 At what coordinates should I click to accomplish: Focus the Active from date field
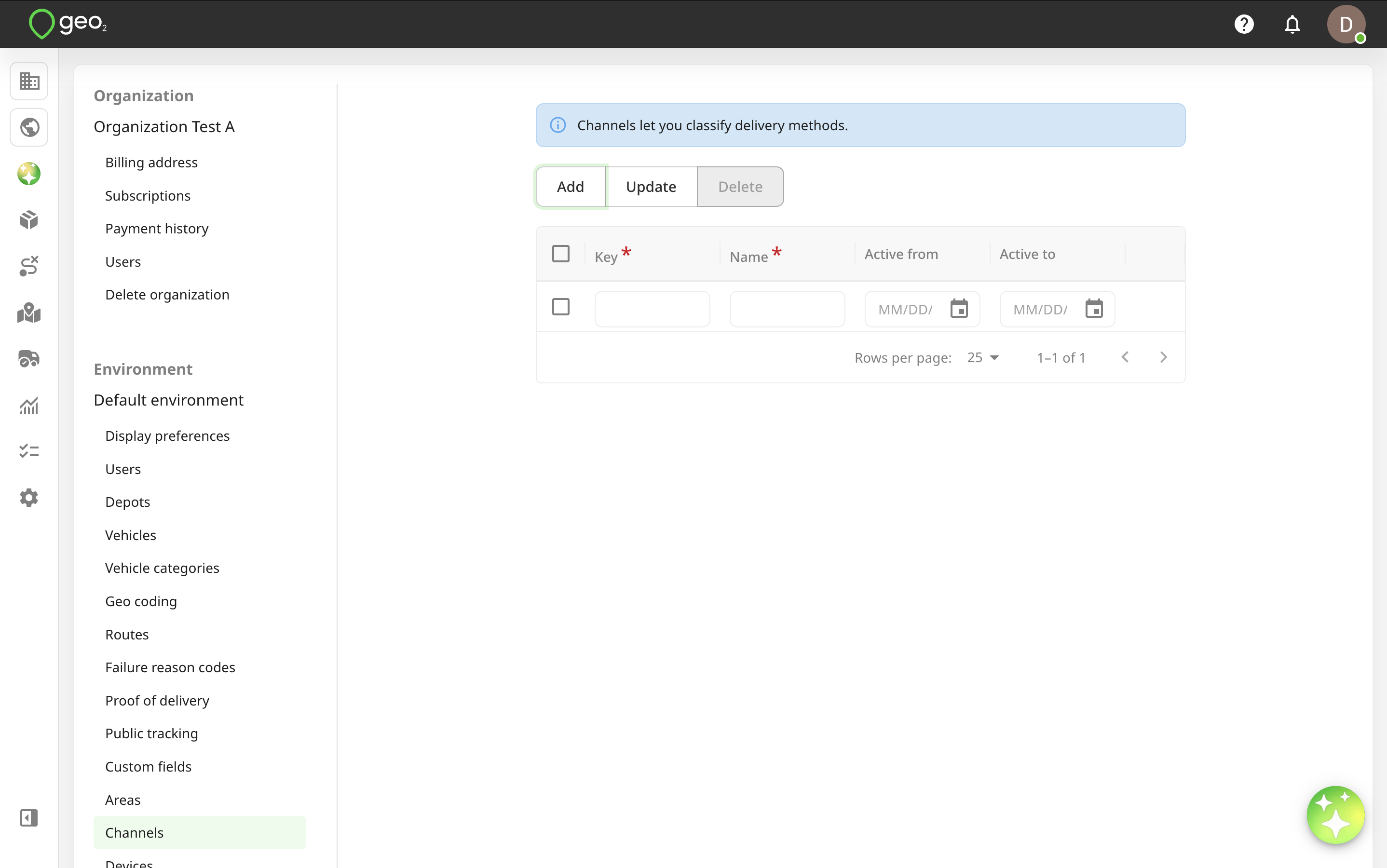[x=922, y=309]
